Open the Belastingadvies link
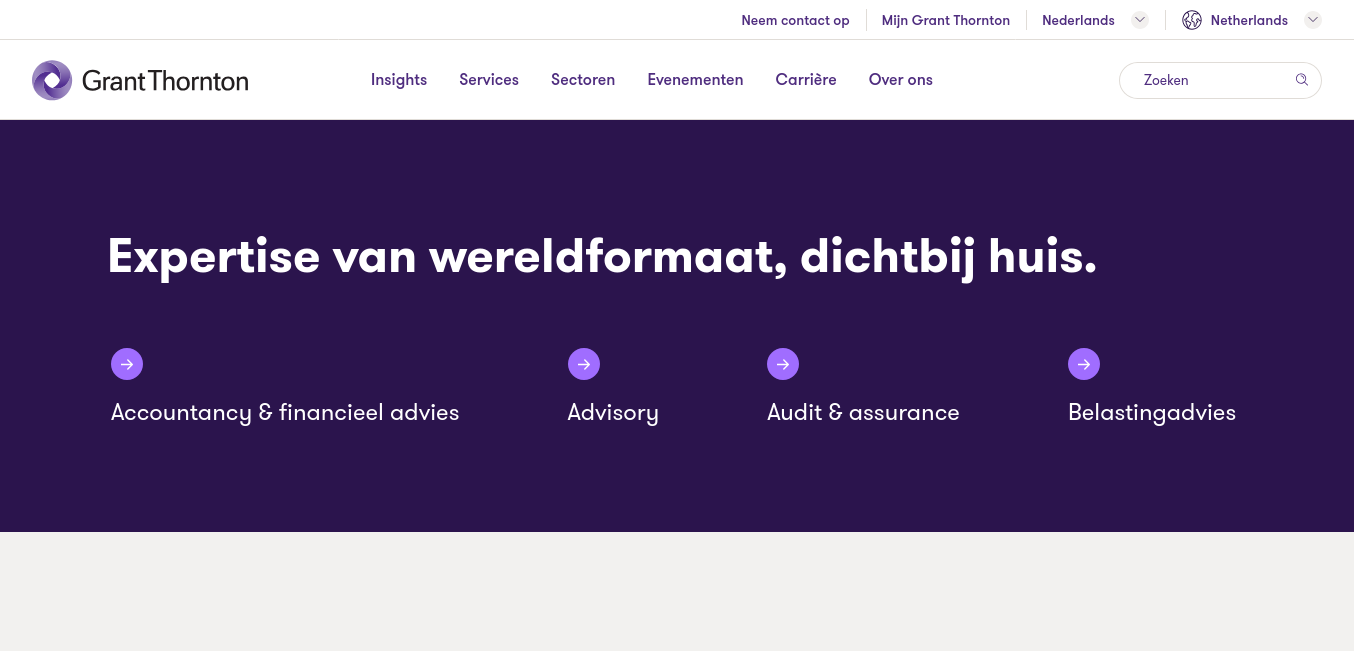The width and height of the screenshot is (1366, 651). pyautogui.click(x=1152, y=412)
